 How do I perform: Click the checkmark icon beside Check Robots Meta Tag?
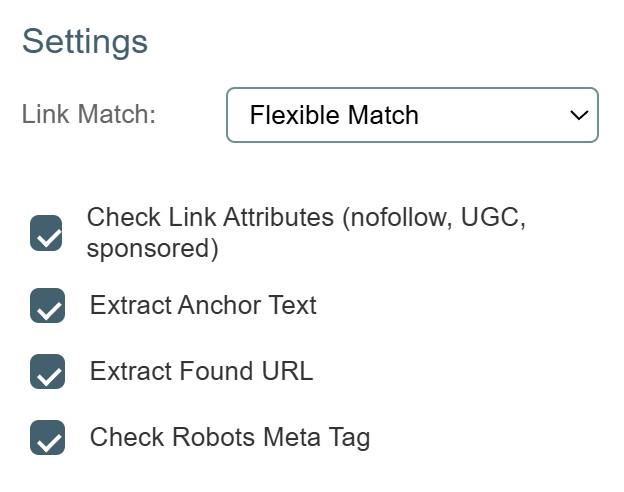point(48,442)
